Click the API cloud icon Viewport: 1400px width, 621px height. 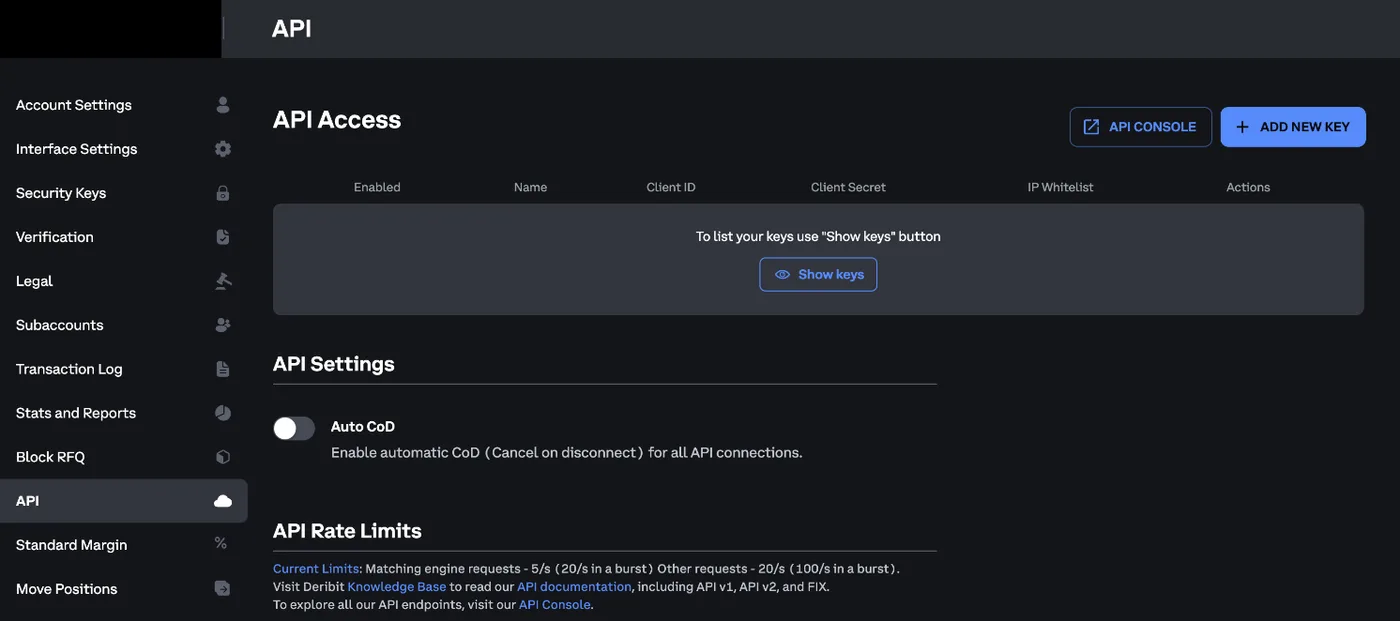click(x=223, y=501)
